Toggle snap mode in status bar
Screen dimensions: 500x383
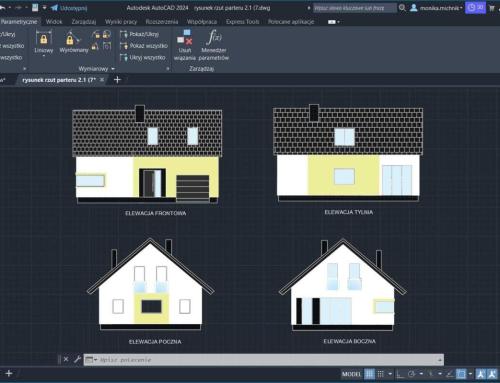pos(381,374)
